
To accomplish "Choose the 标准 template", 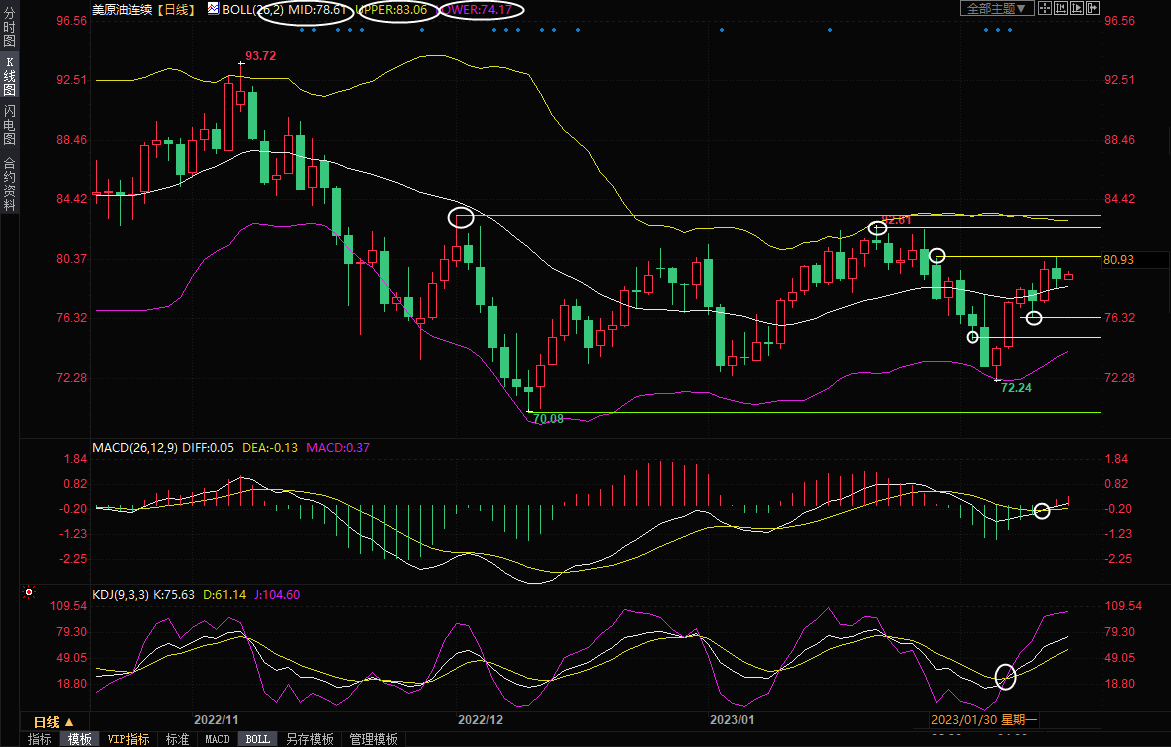I will pos(177,739).
